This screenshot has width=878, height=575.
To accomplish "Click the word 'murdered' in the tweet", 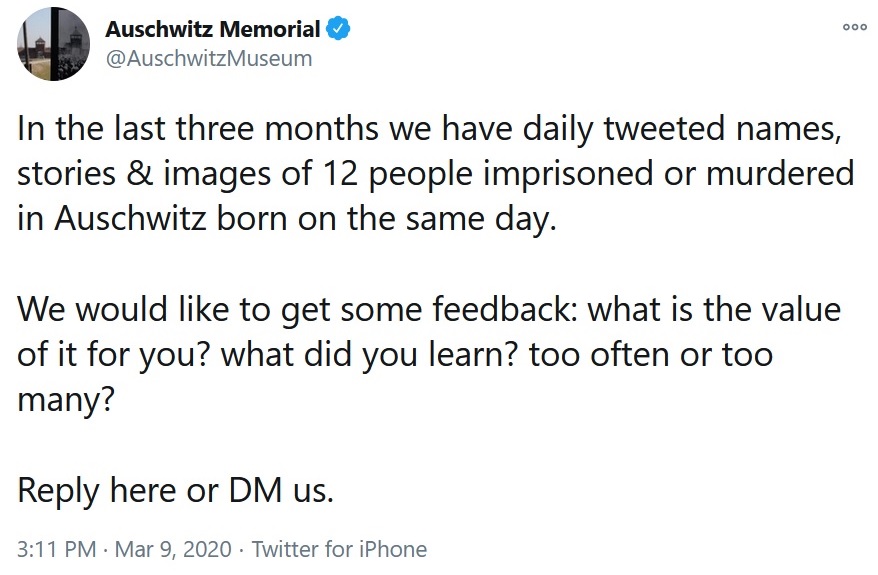I will point(780,173).
